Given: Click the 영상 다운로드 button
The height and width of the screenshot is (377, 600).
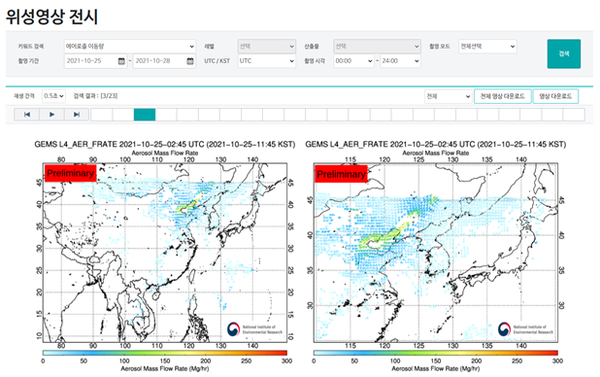Looking at the screenshot, I should (555, 96).
